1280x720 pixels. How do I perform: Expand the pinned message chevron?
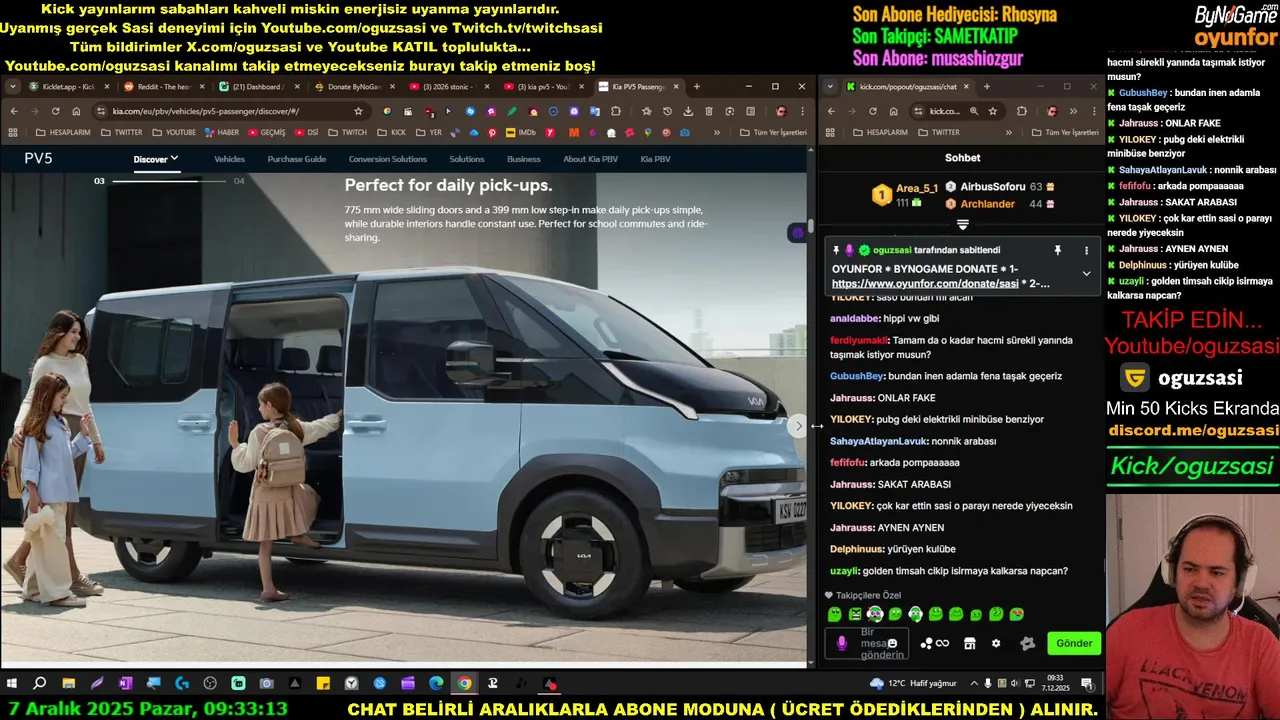pyautogui.click(x=1086, y=273)
